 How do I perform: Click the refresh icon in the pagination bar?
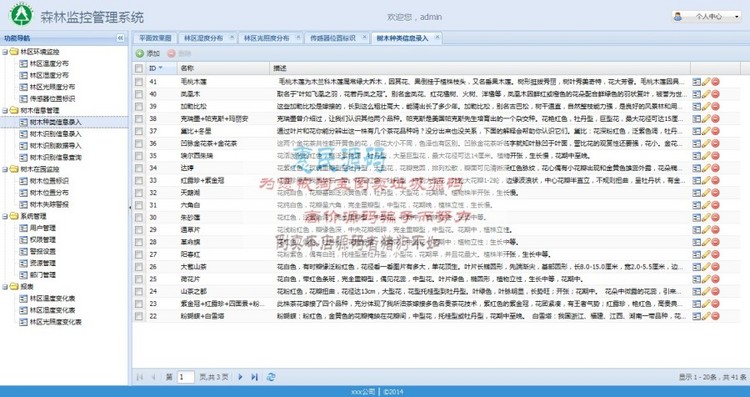point(271,377)
